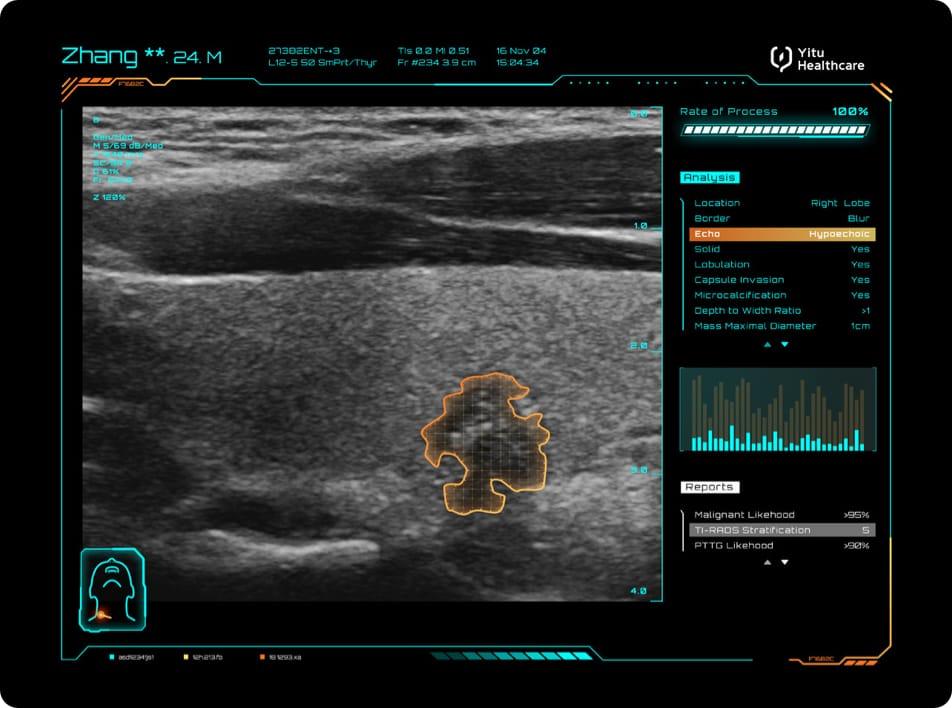This screenshot has height=708, width=952.
Task: Click the PTTG Likehood report row
Action: tap(781, 545)
